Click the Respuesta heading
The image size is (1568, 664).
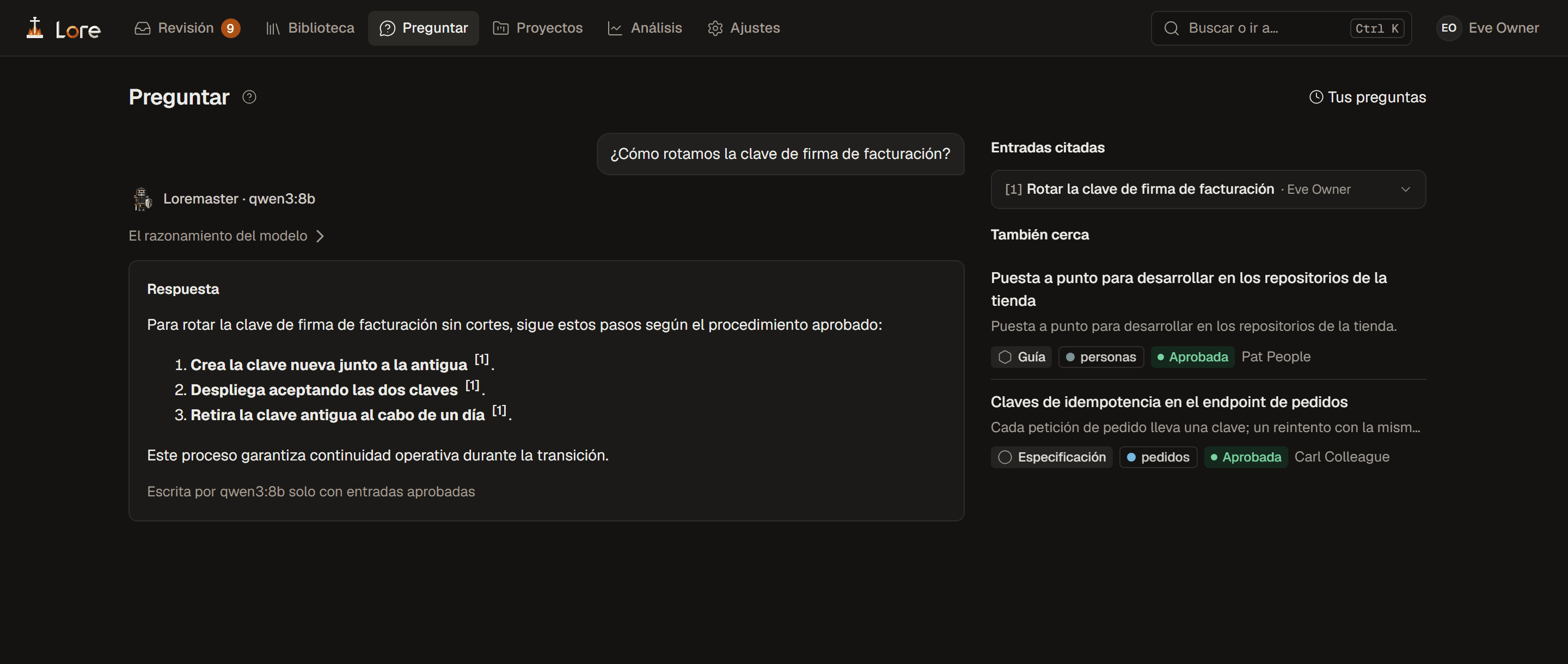[x=183, y=289]
